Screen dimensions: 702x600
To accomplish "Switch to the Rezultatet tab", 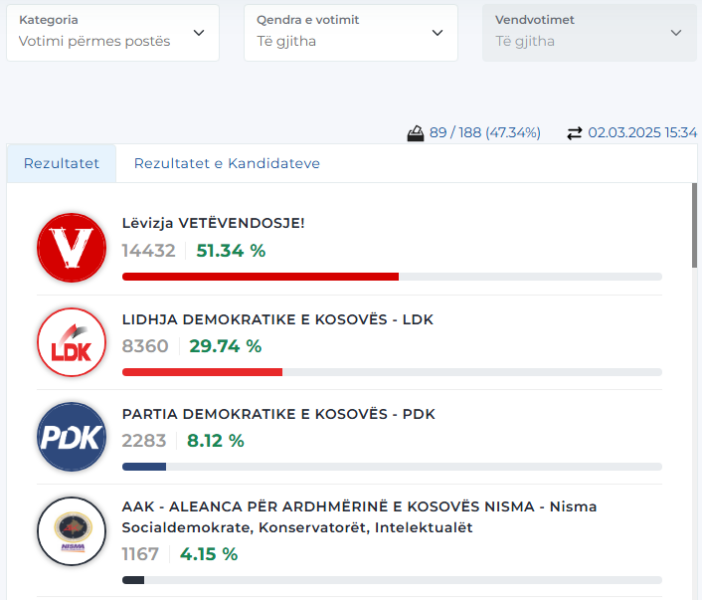I will coord(62,163).
